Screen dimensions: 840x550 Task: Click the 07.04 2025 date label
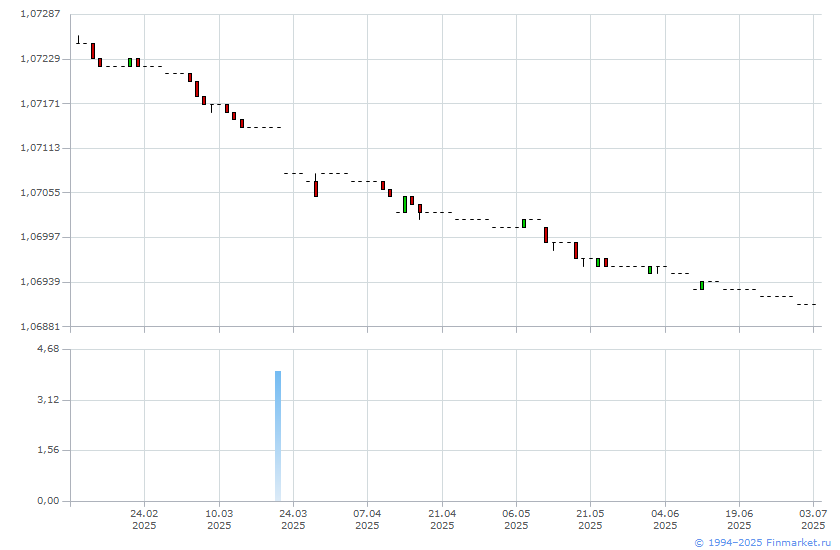(x=367, y=519)
